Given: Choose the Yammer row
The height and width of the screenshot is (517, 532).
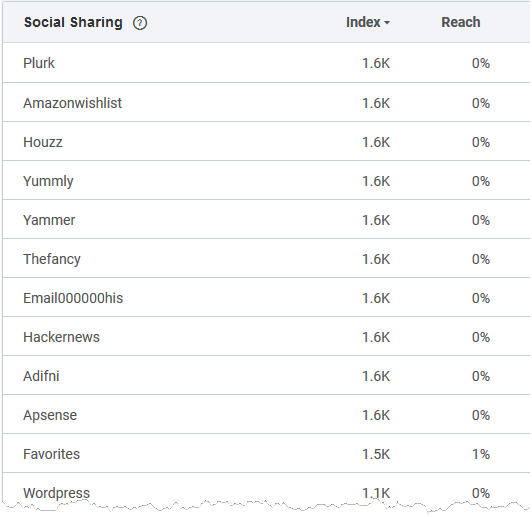Looking at the screenshot, I should [266, 220].
